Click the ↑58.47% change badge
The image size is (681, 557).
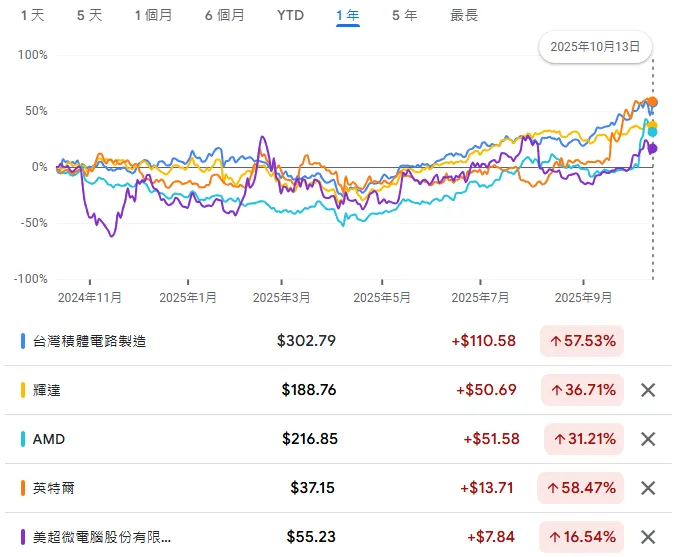point(581,488)
